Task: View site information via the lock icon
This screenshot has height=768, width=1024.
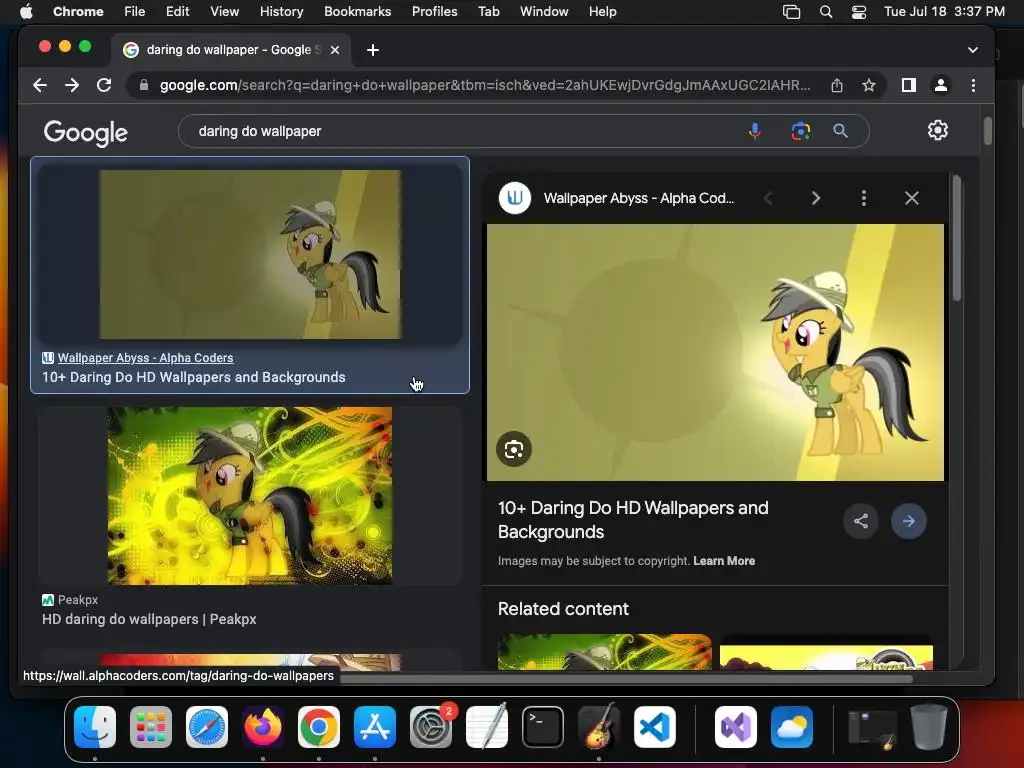Action: (144, 86)
